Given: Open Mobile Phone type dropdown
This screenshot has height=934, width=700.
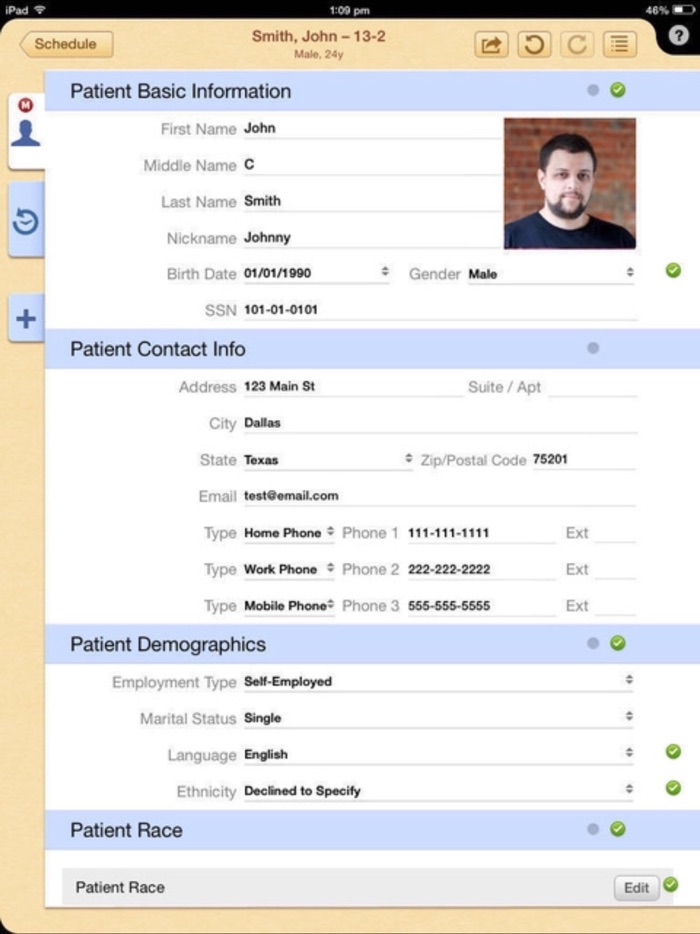Looking at the screenshot, I should (x=289, y=606).
